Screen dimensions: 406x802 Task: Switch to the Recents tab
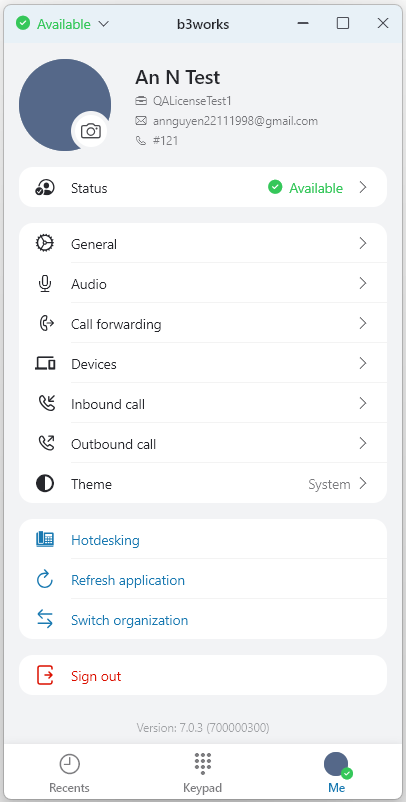pos(69,773)
